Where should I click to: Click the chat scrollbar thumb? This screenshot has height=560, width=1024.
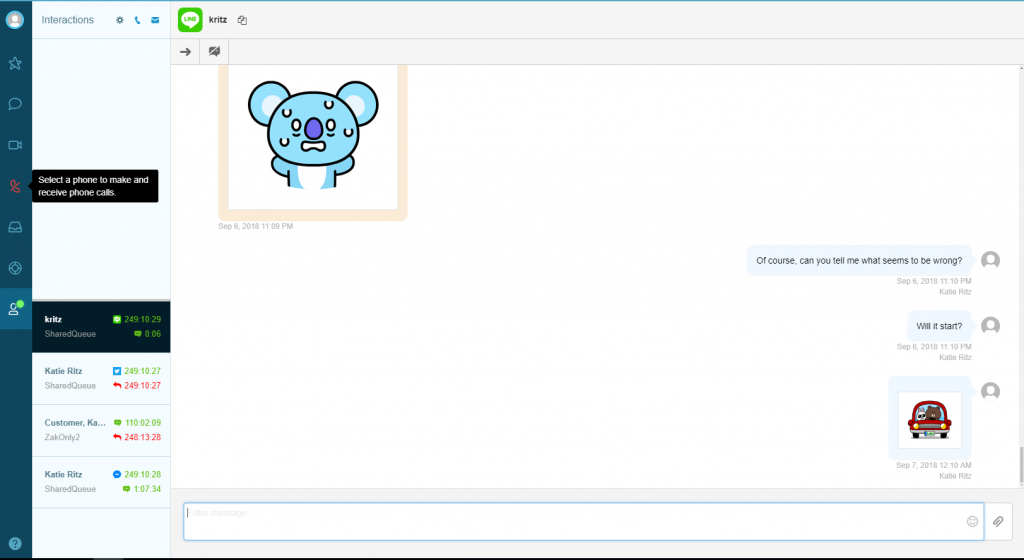1021,465
